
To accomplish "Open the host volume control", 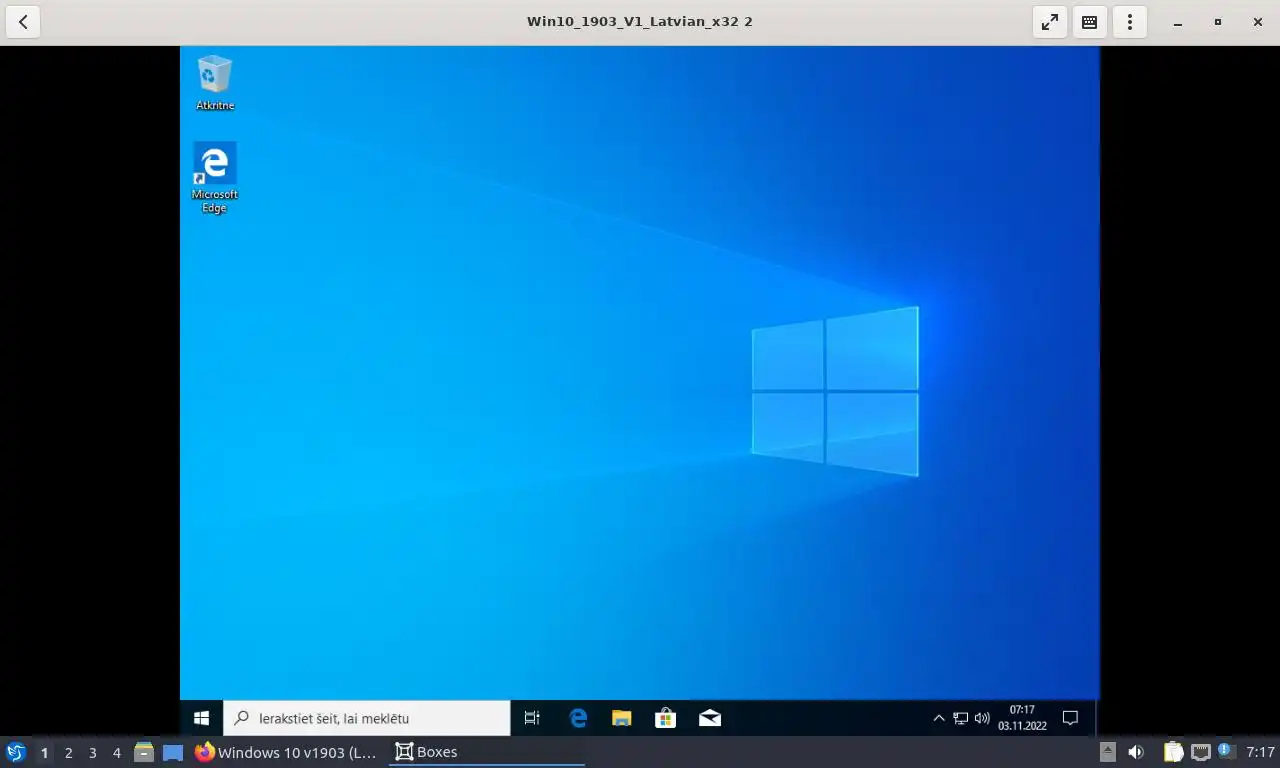I will pyautogui.click(x=1136, y=752).
